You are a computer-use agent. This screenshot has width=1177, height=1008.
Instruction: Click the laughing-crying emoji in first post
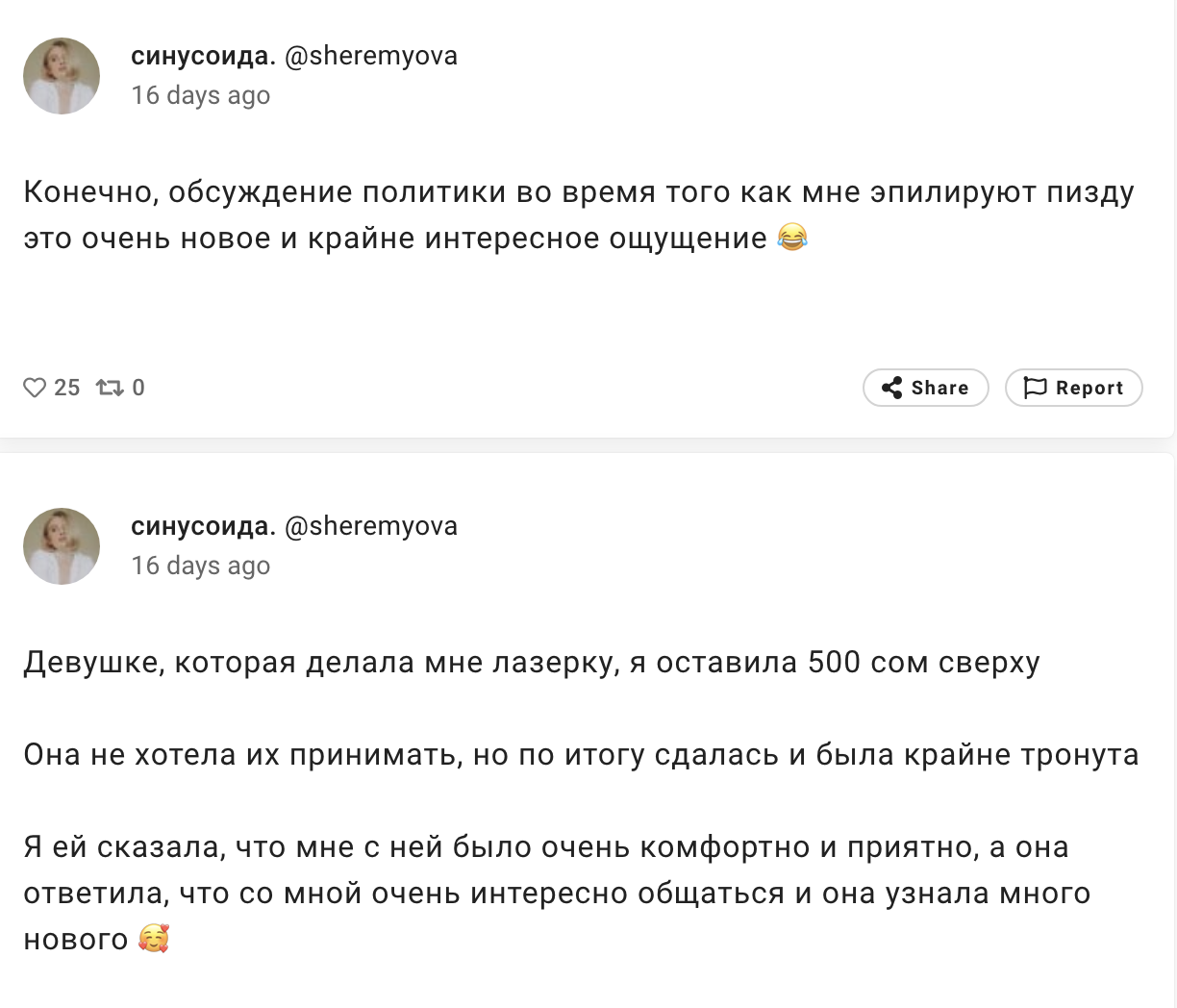791,238
